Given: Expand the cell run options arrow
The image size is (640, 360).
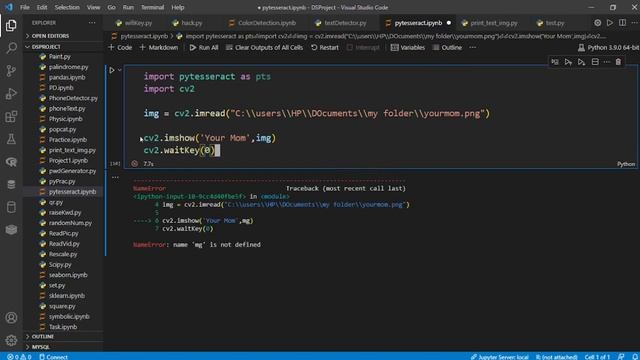Looking at the screenshot, I should [x=120, y=70].
